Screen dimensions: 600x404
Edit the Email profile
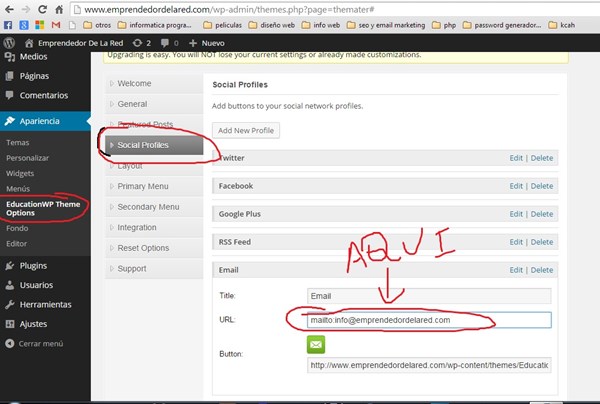pos(516,270)
